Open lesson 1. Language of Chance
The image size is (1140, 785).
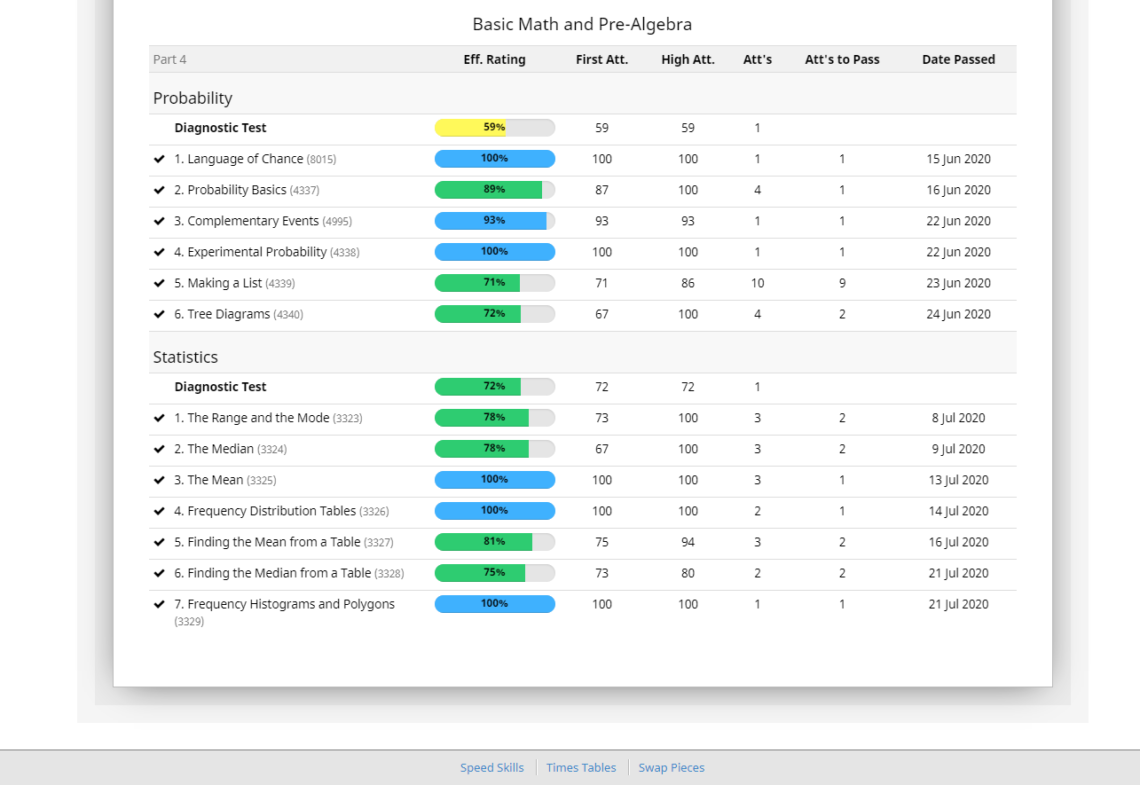255,159
